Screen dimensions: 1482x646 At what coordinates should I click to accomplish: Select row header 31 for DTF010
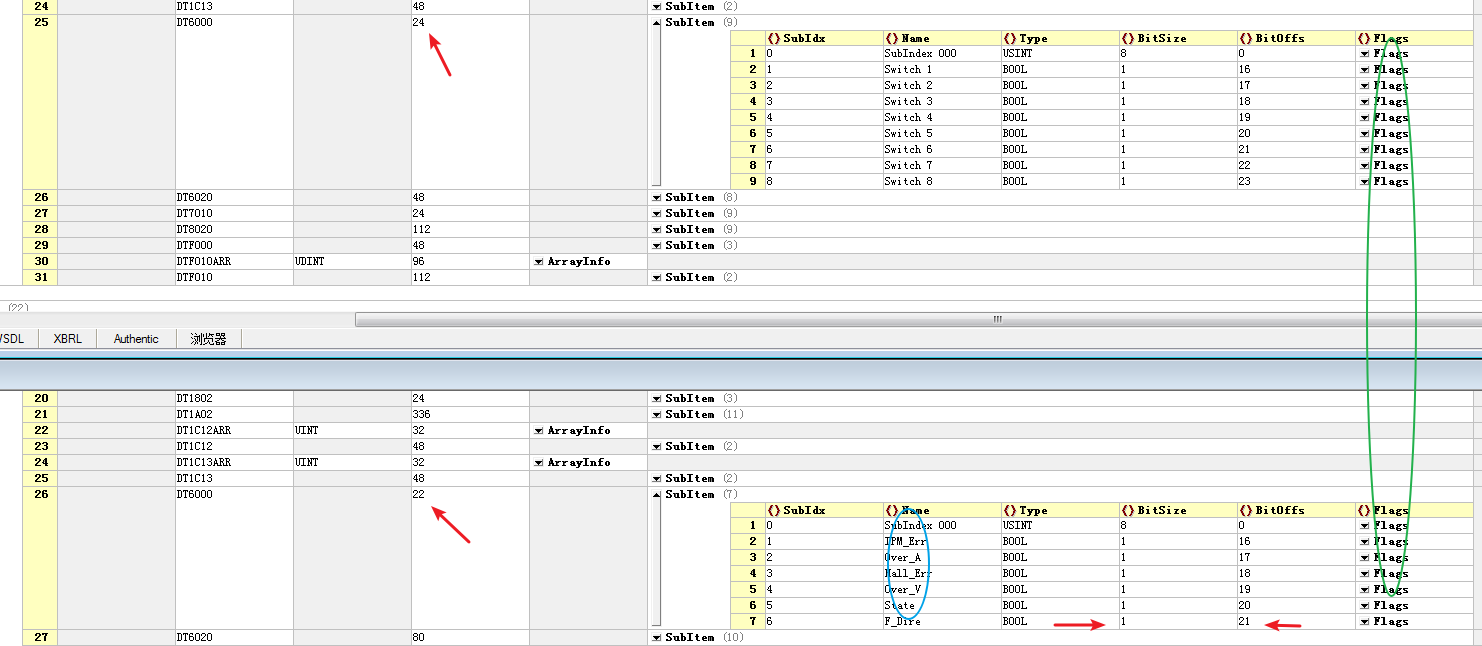(x=40, y=278)
